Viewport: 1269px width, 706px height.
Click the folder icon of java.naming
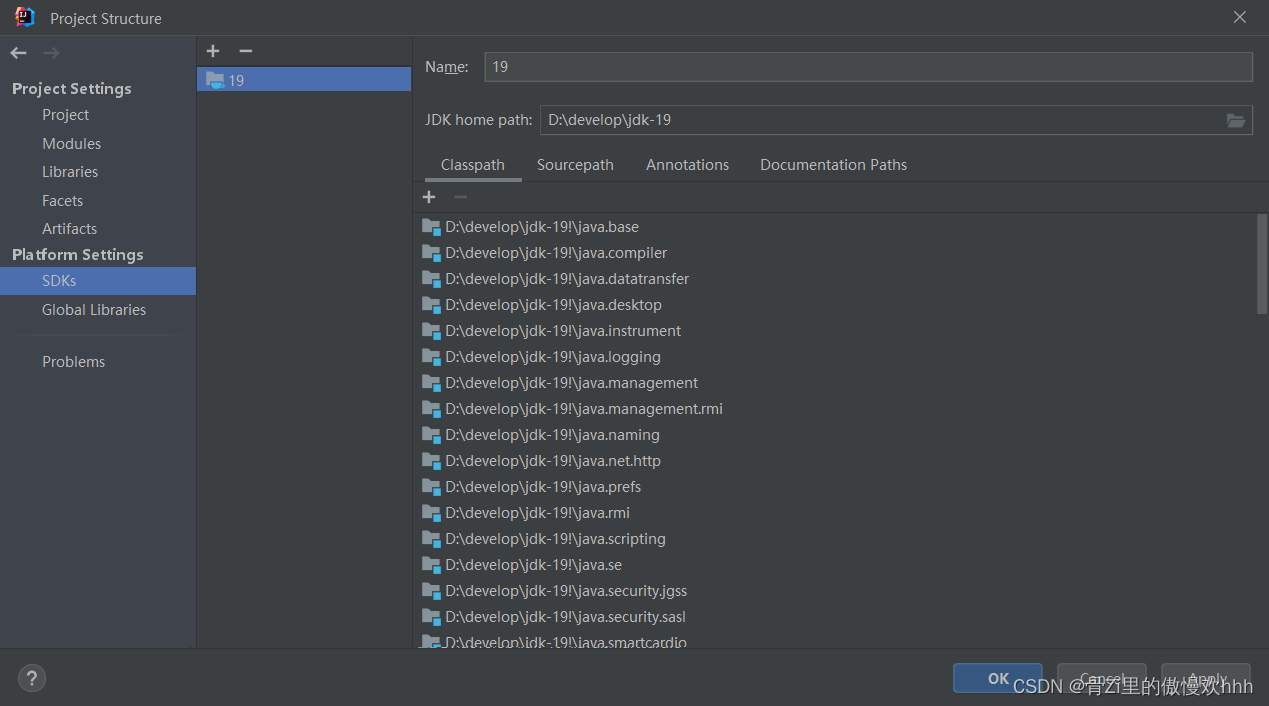point(431,435)
